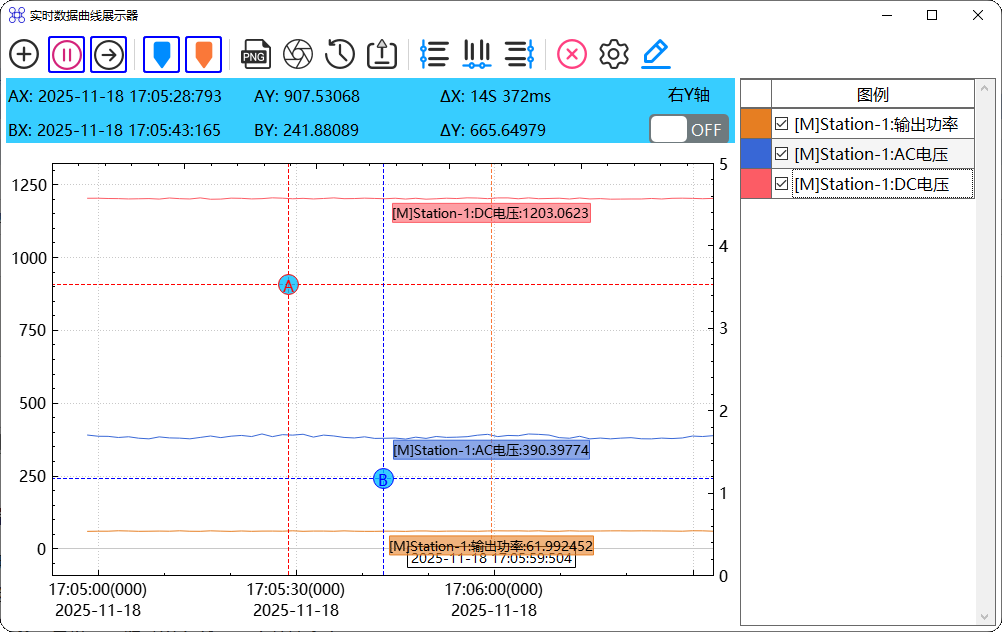Toggle the blue marker A cursor
This screenshot has height=632, width=1002.
pyautogui.click(x=162, y=54)
